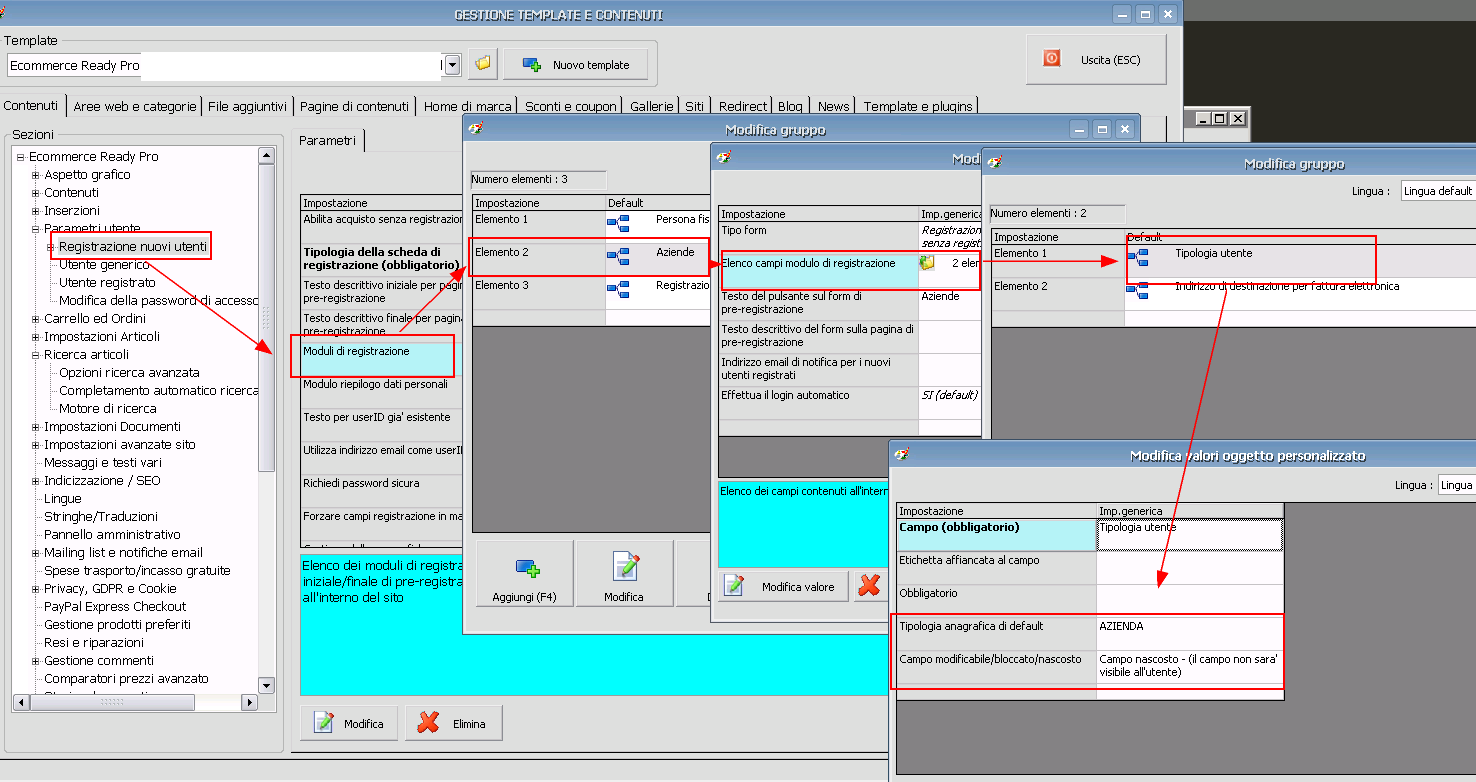The height and width of the screenshot is (782, 1476).
Task: Click Modifica pencil button below parameters list
Action: (x=350, y=723)
